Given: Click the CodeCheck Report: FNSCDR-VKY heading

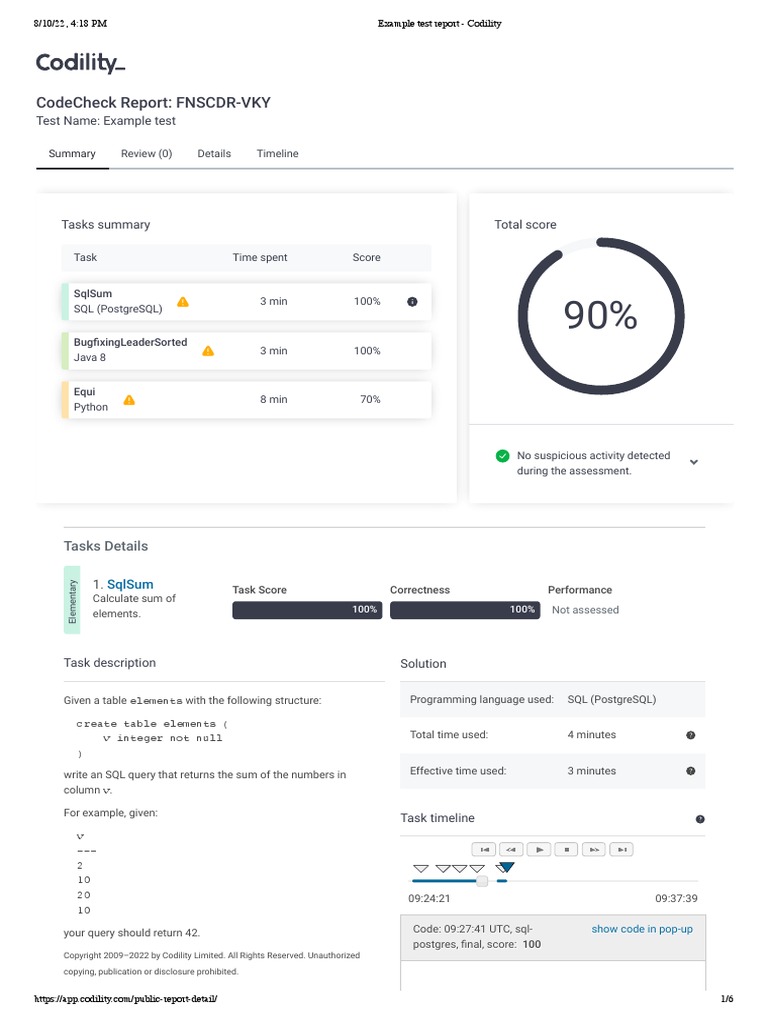Looking at the screenshot, I should [x=153, y=103].
